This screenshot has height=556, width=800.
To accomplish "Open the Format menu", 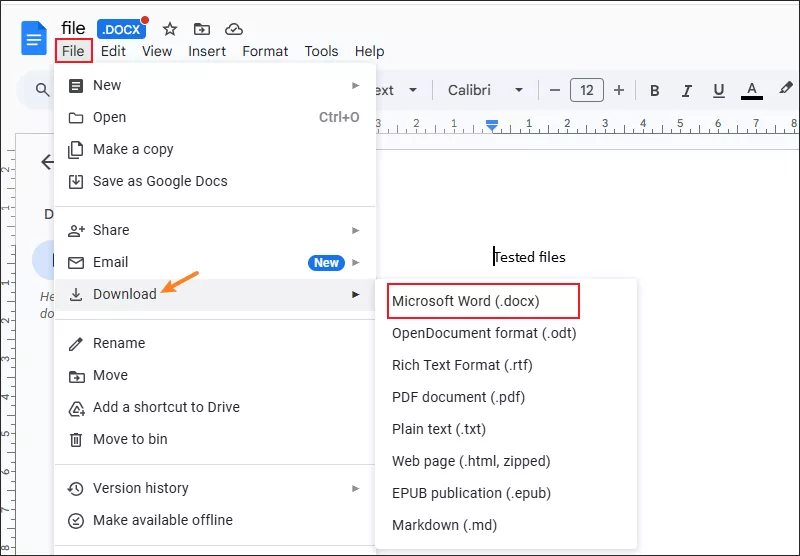I will click(265, 51).
